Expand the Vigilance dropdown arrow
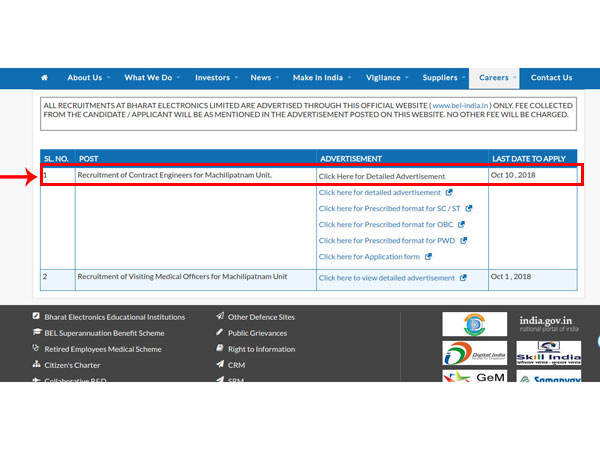Viewport: 600px width, 450px height. tap(407, 78)
